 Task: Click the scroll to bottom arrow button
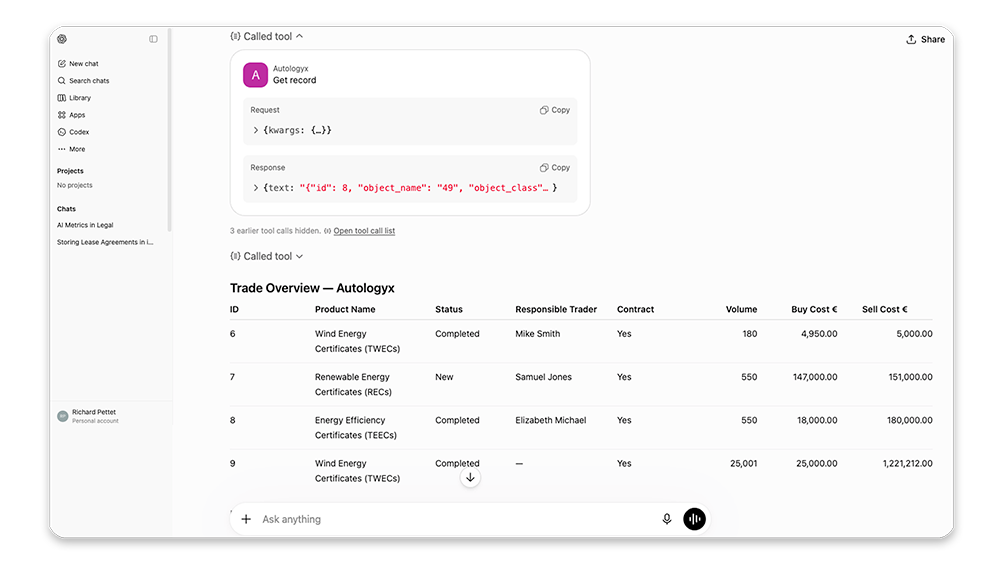470,478
